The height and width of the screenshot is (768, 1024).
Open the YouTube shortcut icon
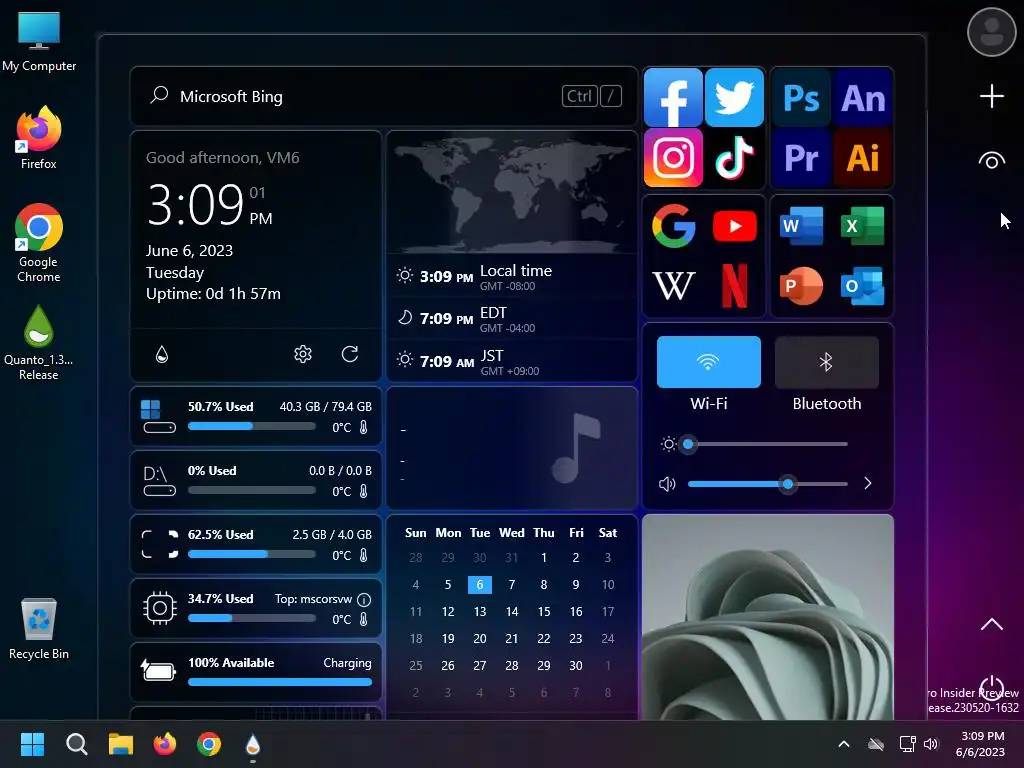pos(735,226)
